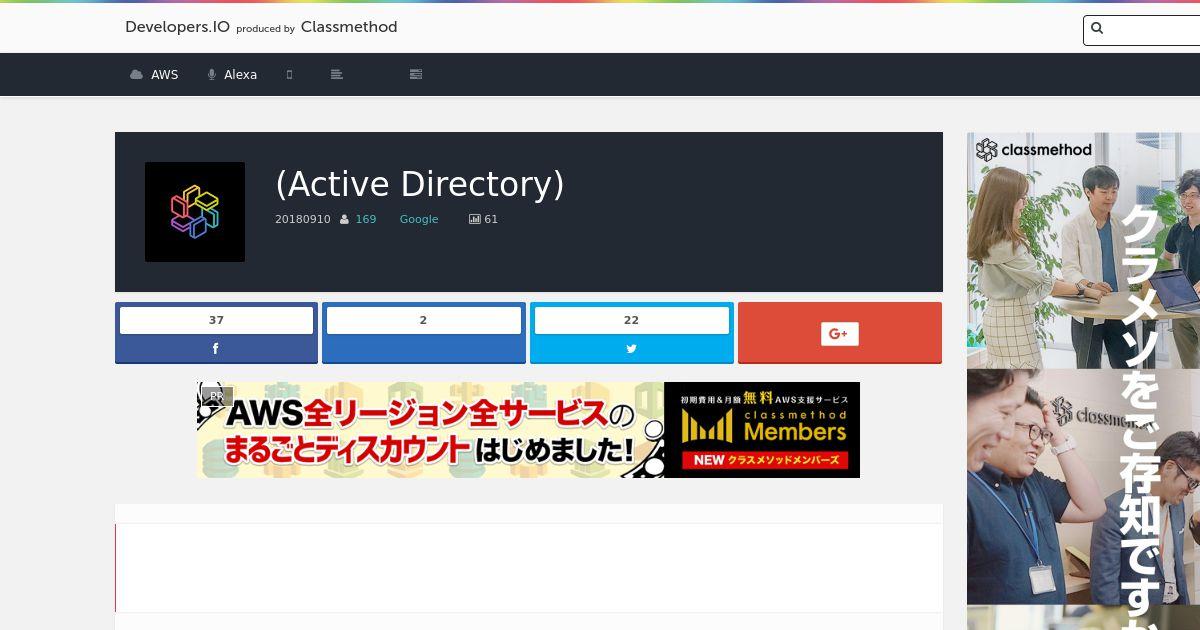Click the mobile phone category icon
The height and width of the screenshot is (630, 1200).
pos(290,74)
